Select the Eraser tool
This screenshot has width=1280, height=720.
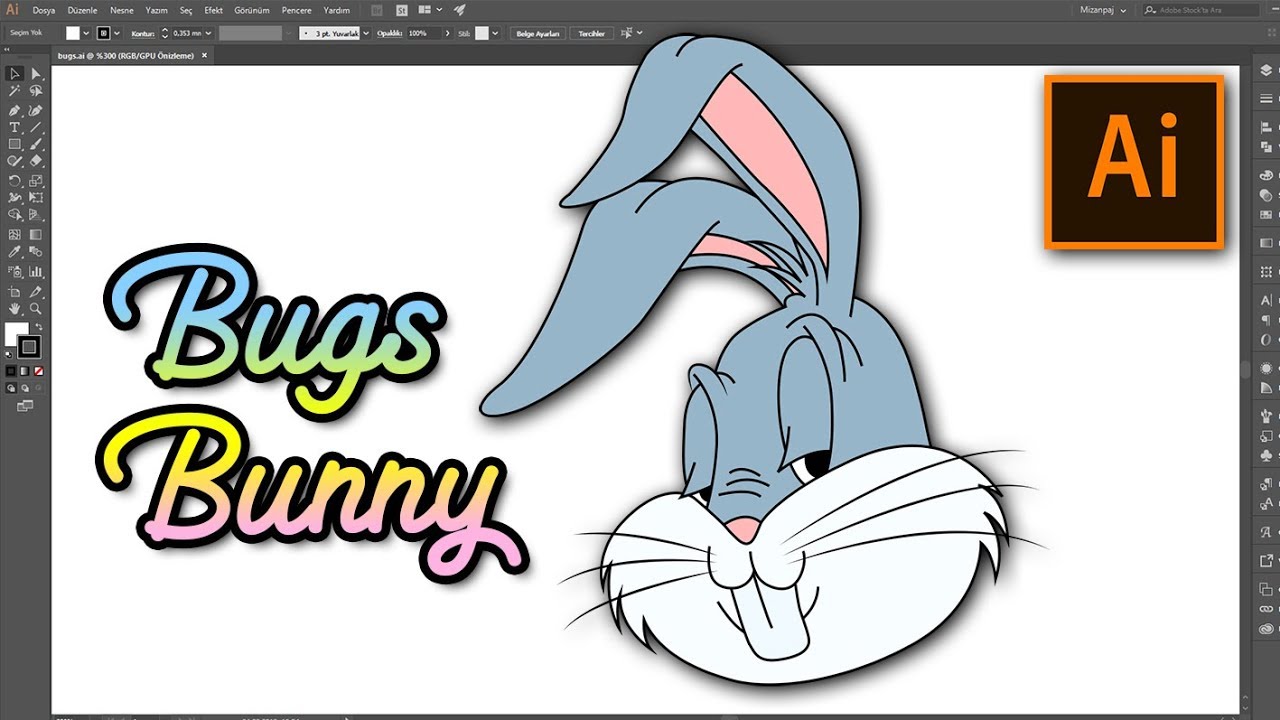tap(36, 161)
